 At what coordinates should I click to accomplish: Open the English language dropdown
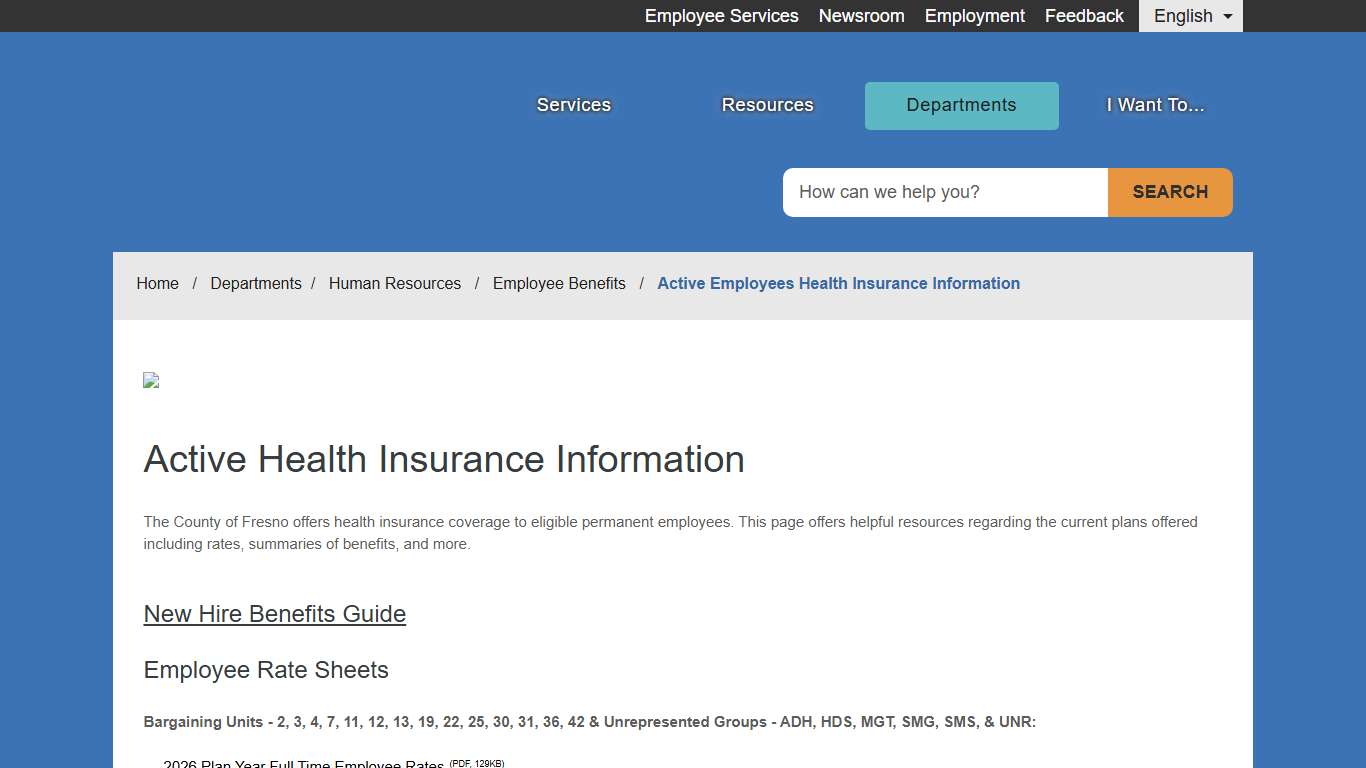1182,16
